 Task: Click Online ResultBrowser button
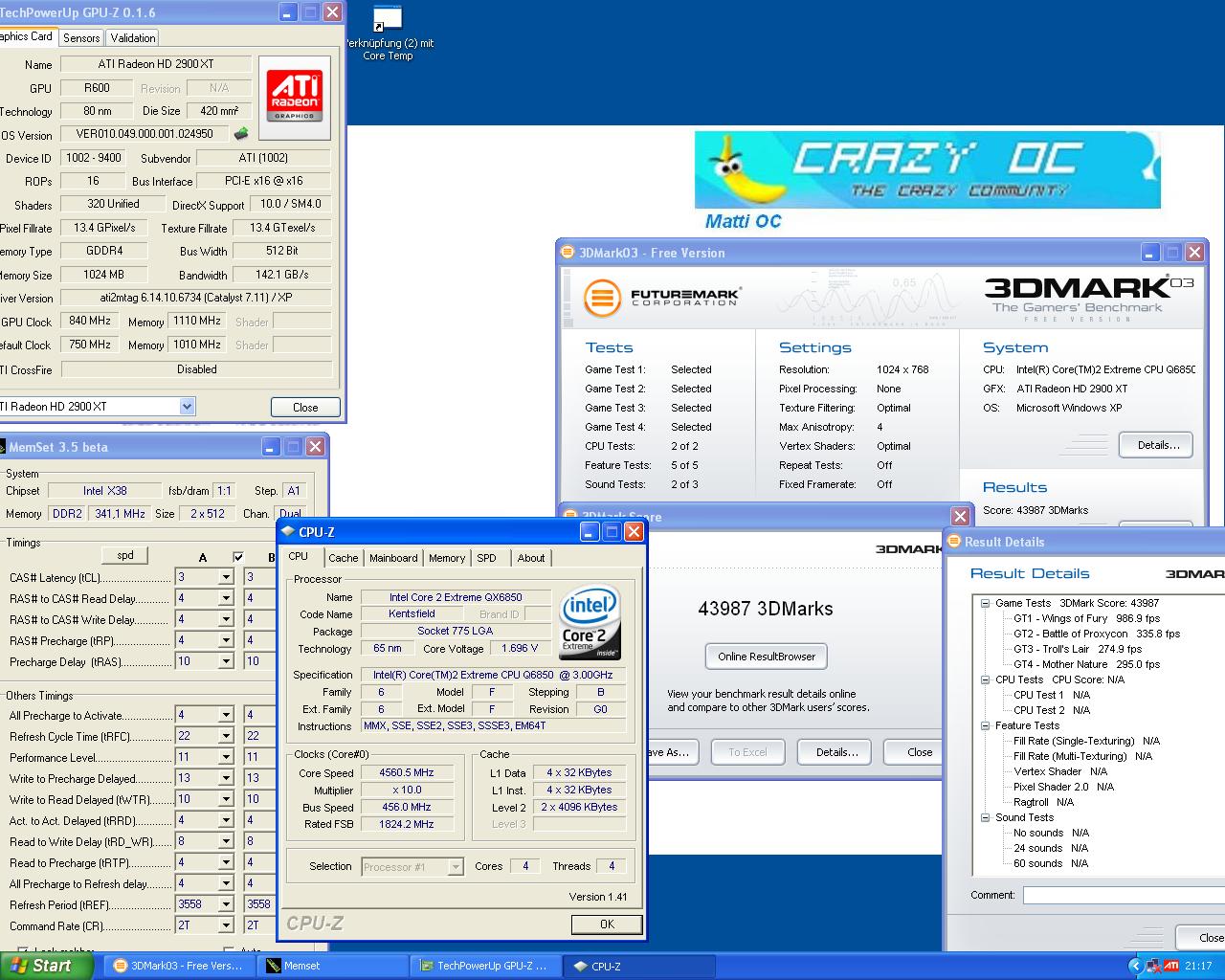tap(767, 657)
